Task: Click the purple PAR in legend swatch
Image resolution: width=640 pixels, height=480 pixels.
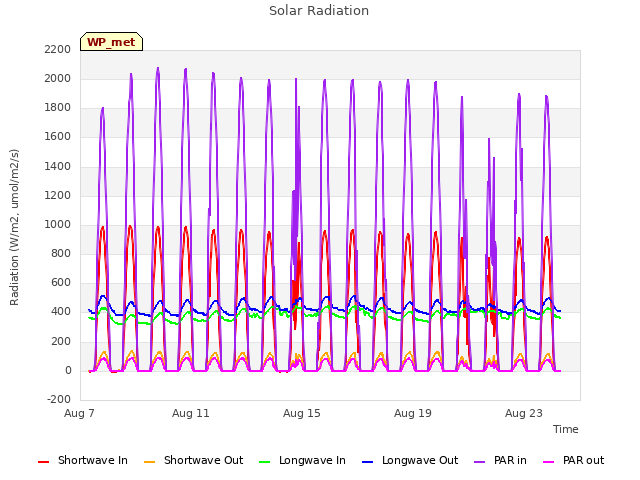Action: [x=480, y=462]
